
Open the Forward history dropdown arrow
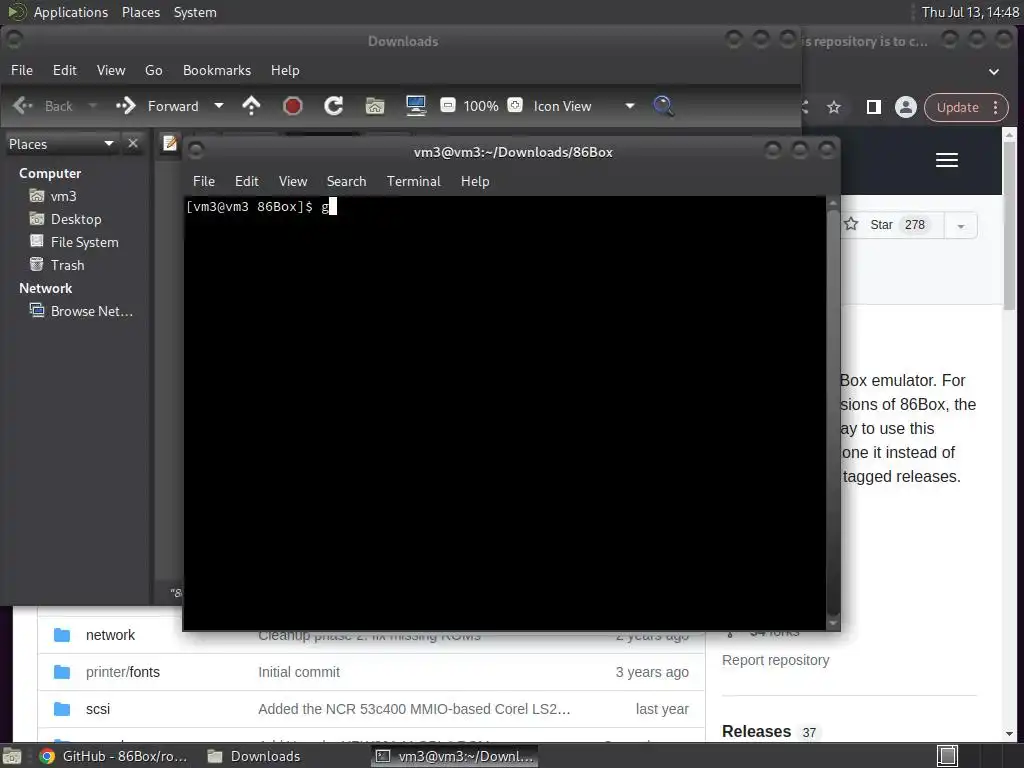coord(219,106)
